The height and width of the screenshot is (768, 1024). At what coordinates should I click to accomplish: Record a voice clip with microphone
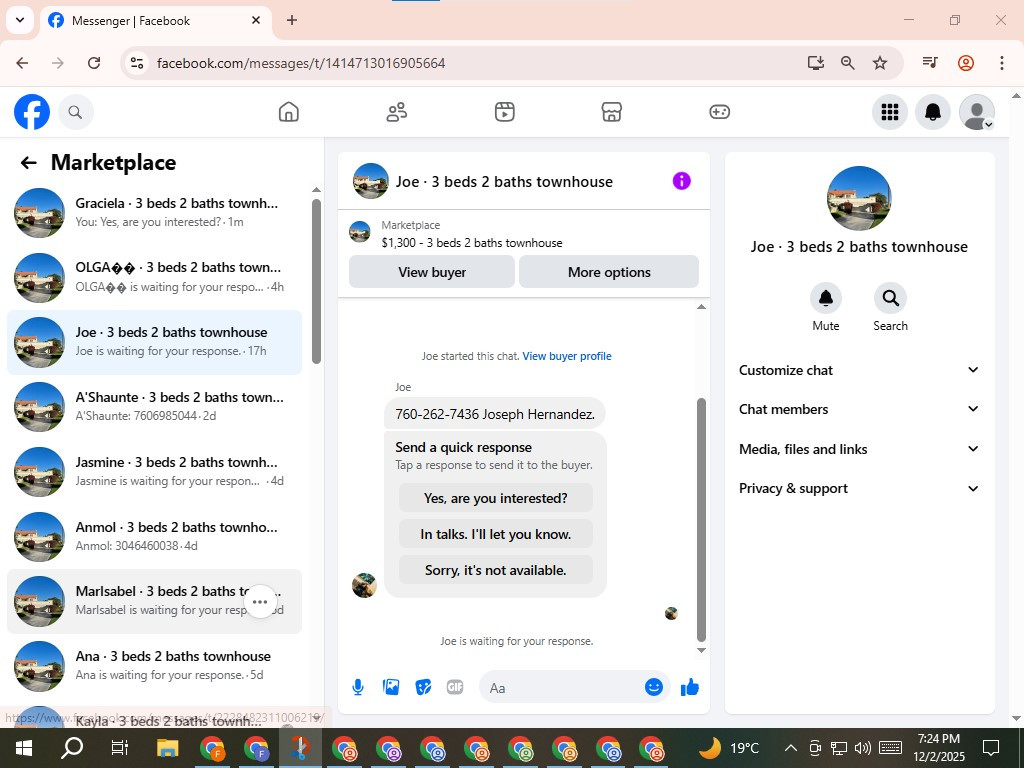point(358,687)
